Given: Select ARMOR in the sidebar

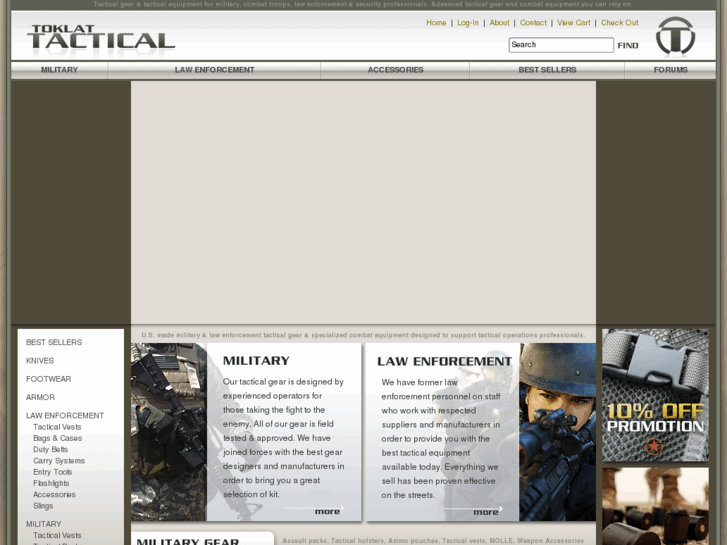Looking at the screenshot, I should tap(40, 398).
